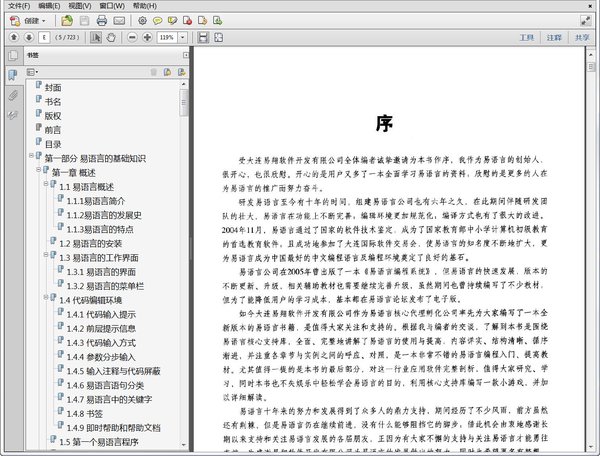Click the document vertical scrollbar thumb
The width and height of the screenshot is (600, 456).
pyautogui.click(x=591, y=67)
